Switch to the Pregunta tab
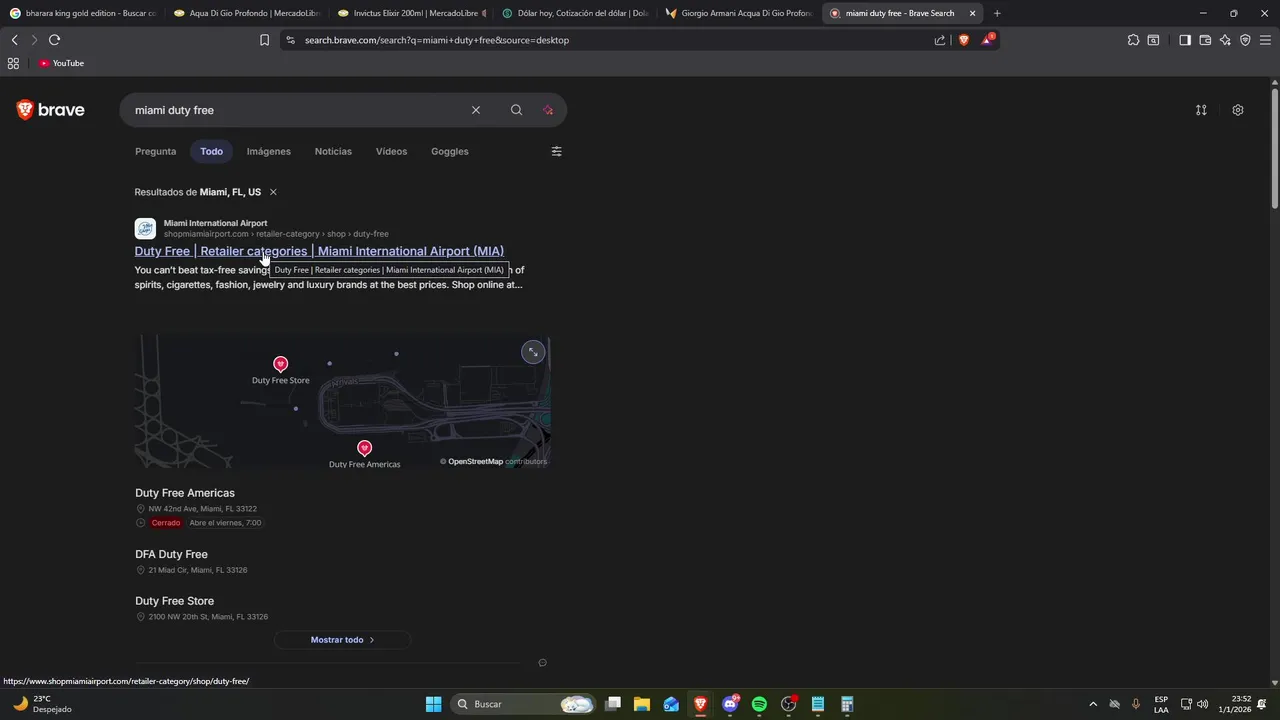This screenshot has width=1280, height=720. click(x=155, y=151)
